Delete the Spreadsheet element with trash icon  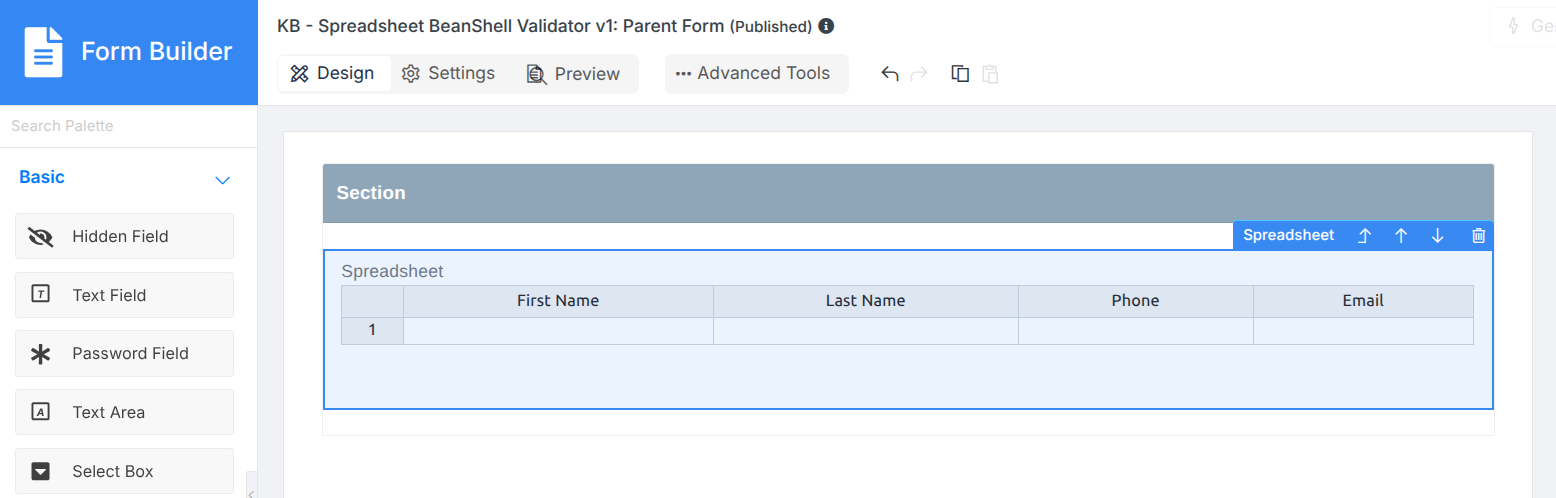tap(1479, 236)
